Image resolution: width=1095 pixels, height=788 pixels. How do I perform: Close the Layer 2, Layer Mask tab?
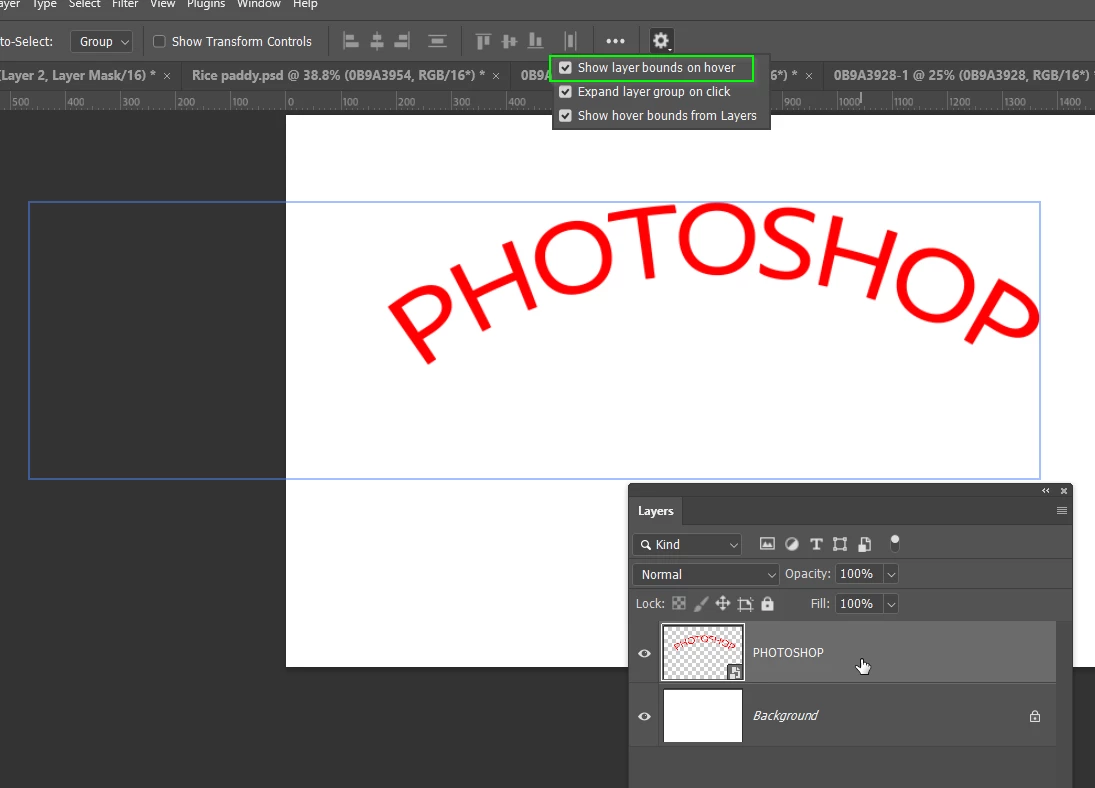[167, 76]
